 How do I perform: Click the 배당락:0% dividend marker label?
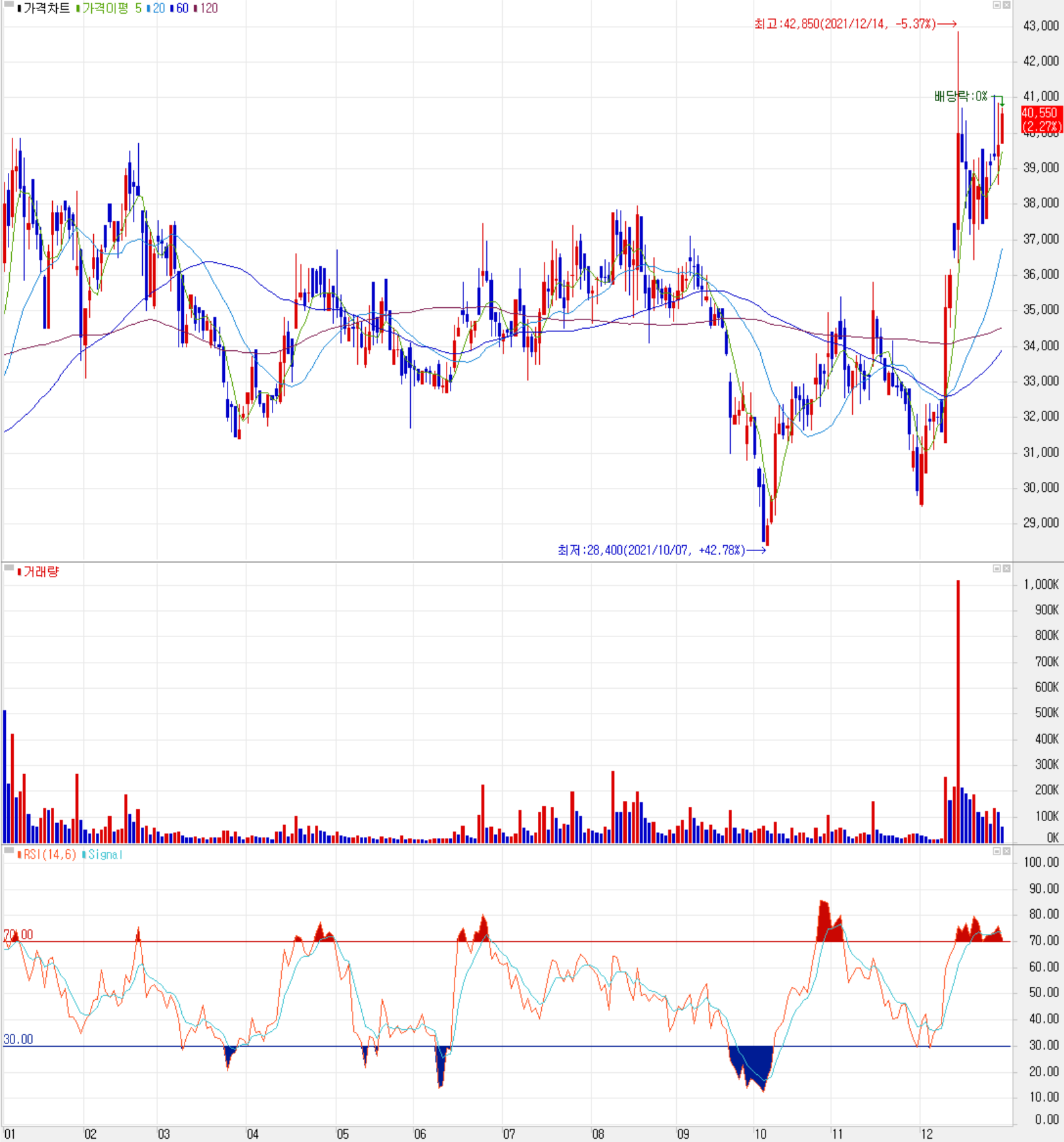pyautogui.click(x=961, y=97)
